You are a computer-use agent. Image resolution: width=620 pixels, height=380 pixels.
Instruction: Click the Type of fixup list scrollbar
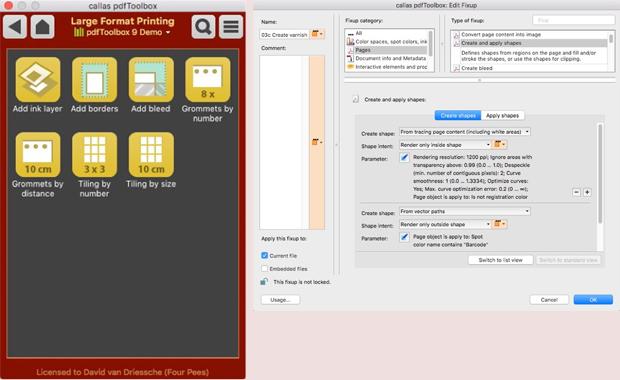tap(611, 39)
